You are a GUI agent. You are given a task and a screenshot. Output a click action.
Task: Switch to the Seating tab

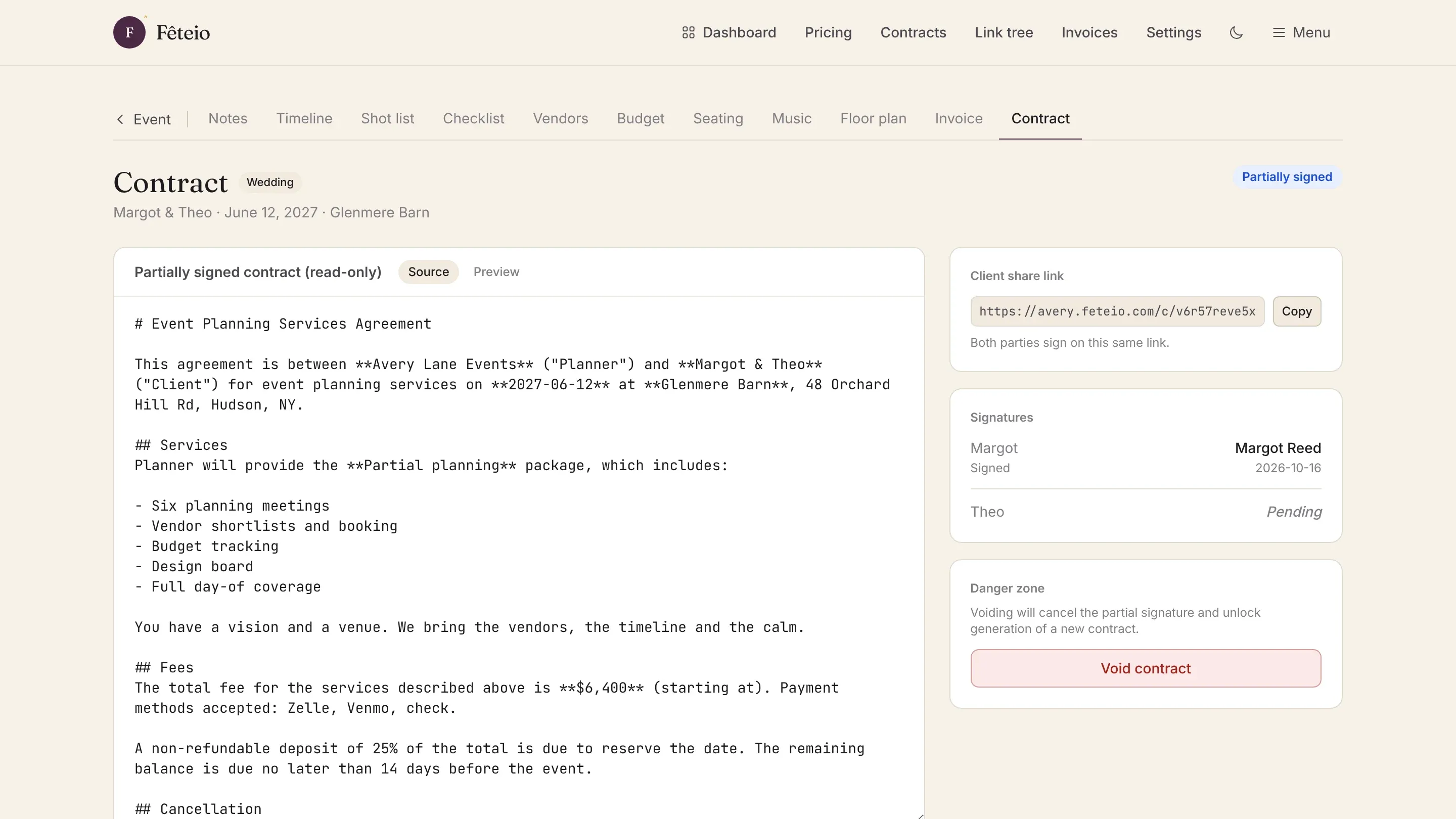[x=718, y=118]
